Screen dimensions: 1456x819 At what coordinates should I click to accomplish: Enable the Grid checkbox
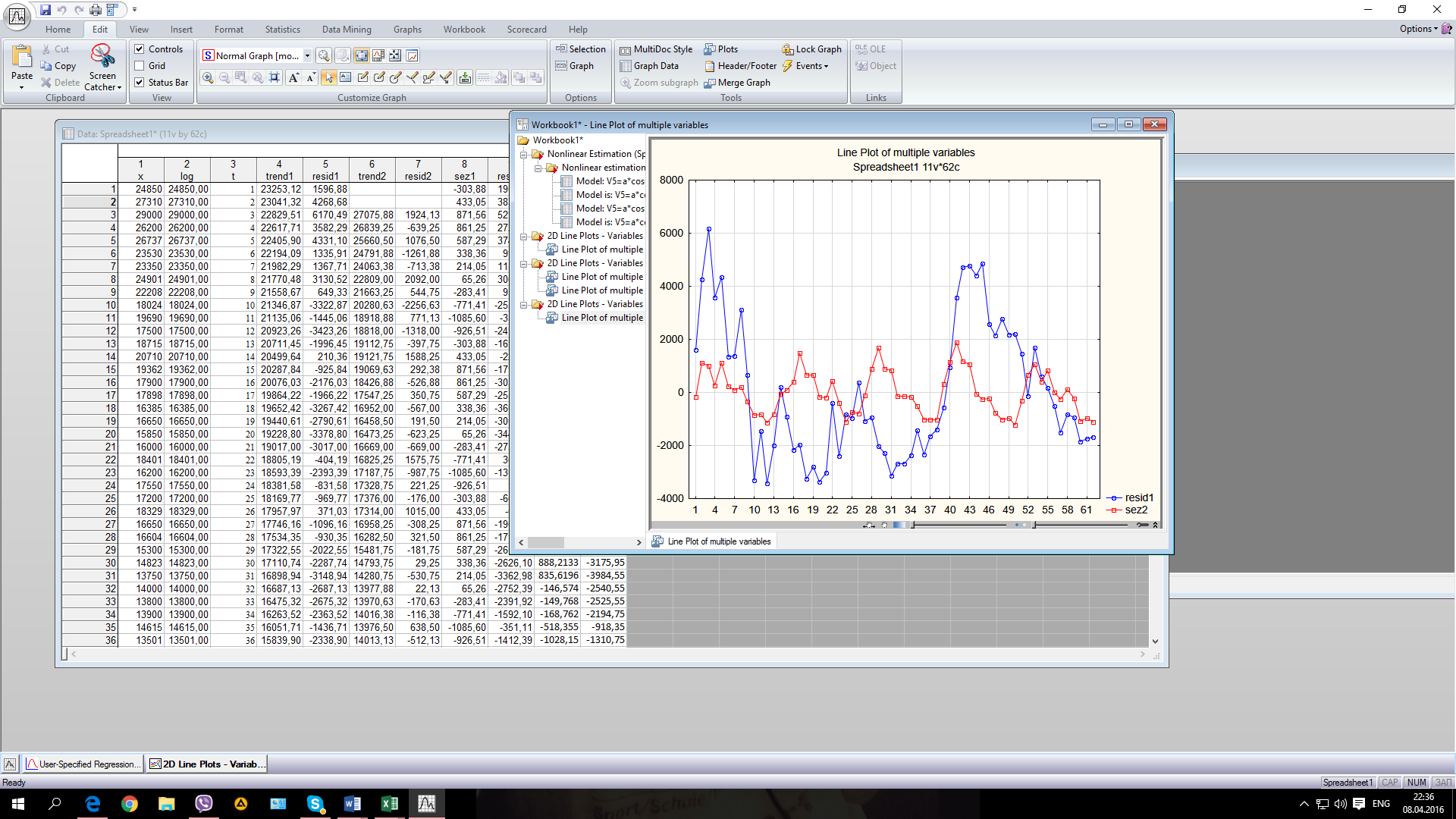click(x=140, y=66)
